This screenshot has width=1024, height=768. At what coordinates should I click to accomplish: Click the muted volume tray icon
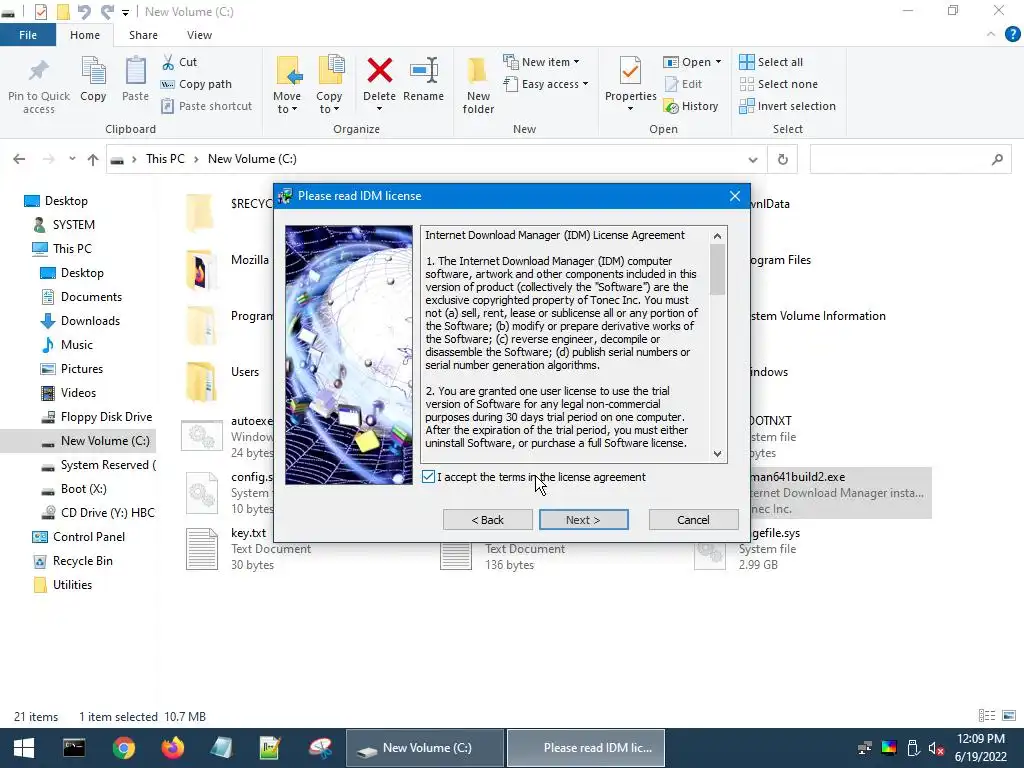pyautogui.click(x=936, y=748)
